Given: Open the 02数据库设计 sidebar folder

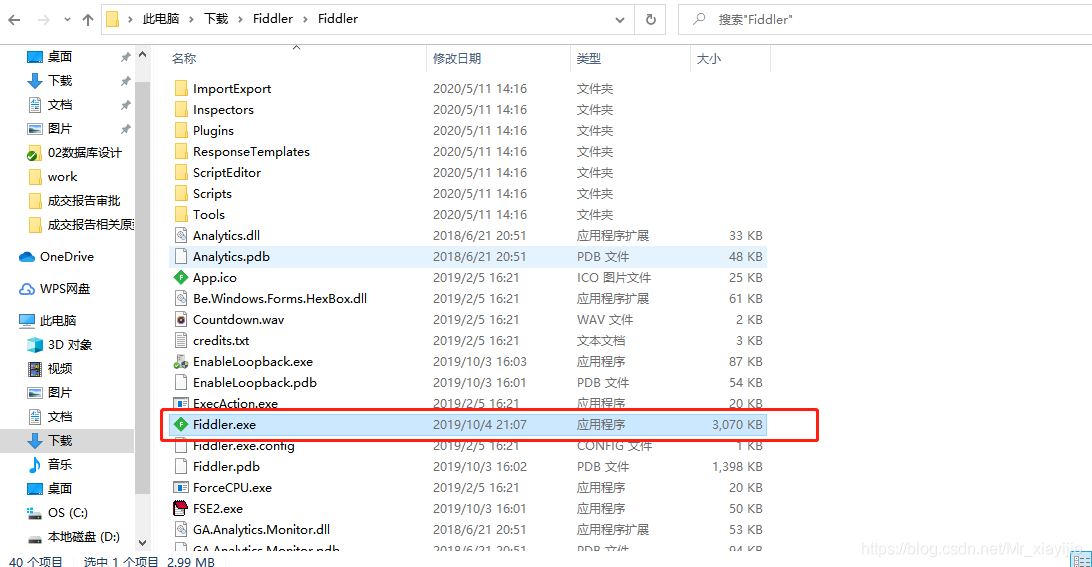Looking at the screenshot, I should (x=85, y=153).
